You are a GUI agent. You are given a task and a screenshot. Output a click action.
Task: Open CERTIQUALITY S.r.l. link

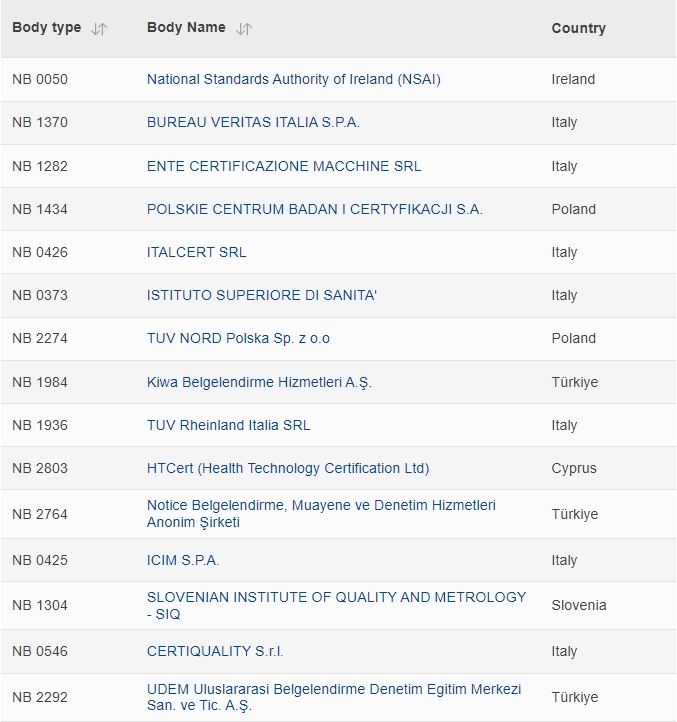point(215,652)
